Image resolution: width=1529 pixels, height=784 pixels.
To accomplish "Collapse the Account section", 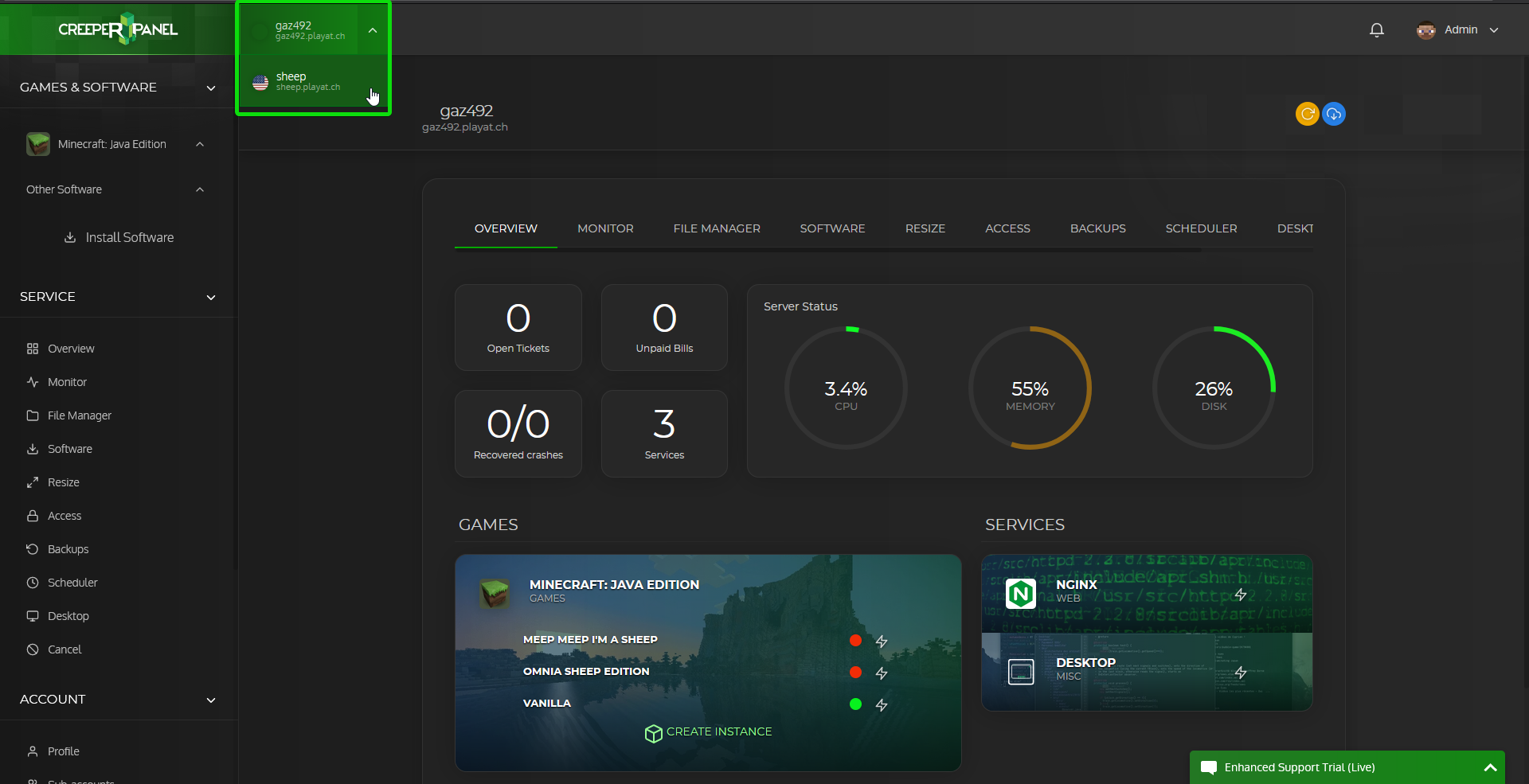I will (211, 700).
